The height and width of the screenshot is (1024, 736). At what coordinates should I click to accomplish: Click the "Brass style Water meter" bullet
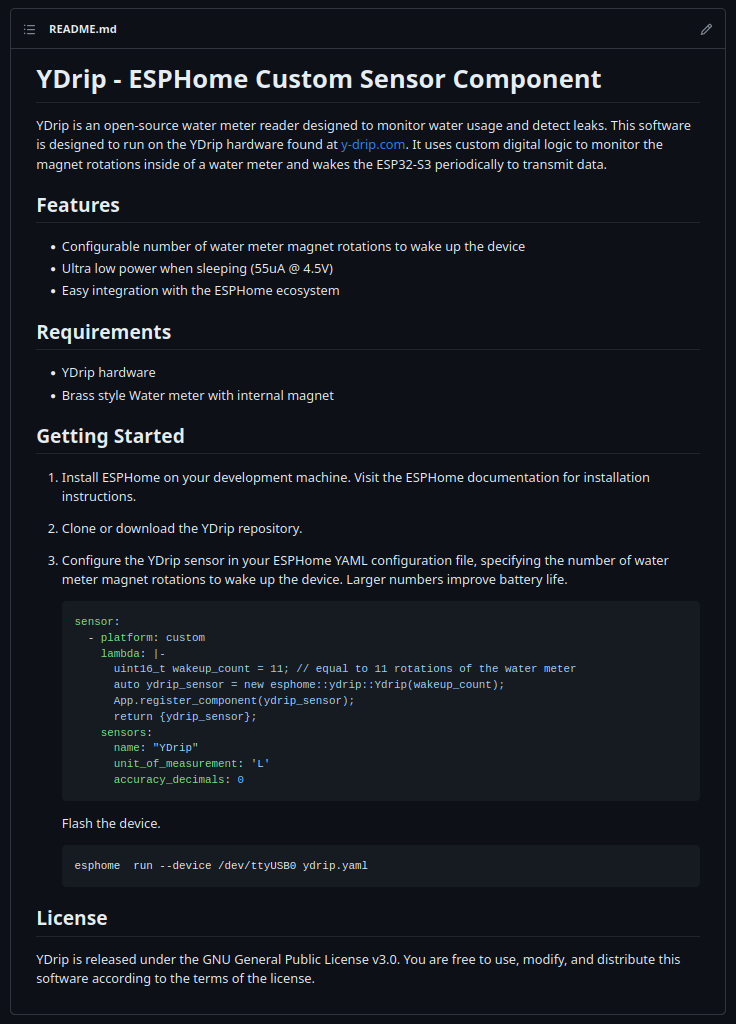pyautogui.click(x=198, y=395)
